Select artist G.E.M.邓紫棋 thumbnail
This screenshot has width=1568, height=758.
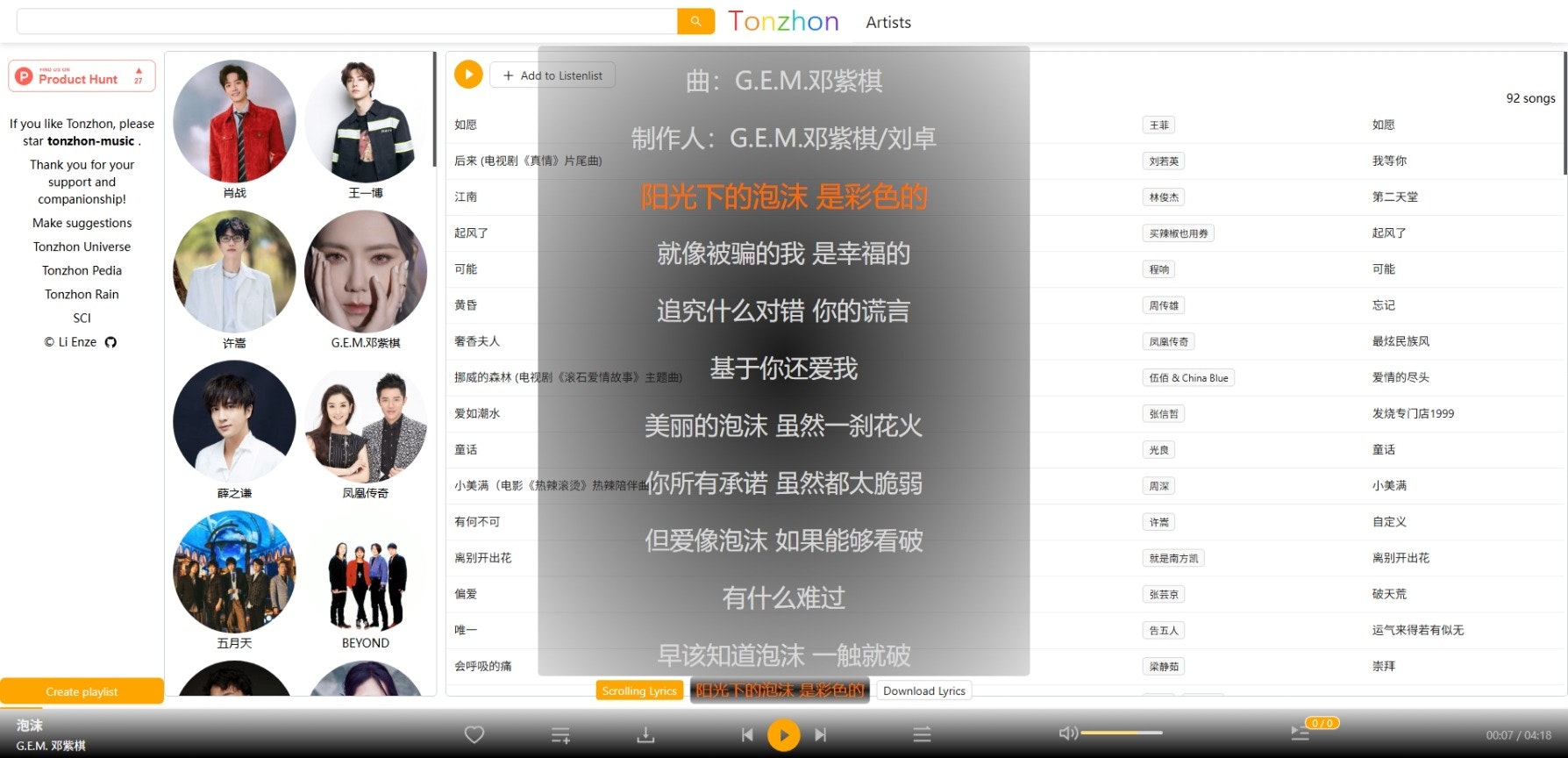click(x=366, y=271)
